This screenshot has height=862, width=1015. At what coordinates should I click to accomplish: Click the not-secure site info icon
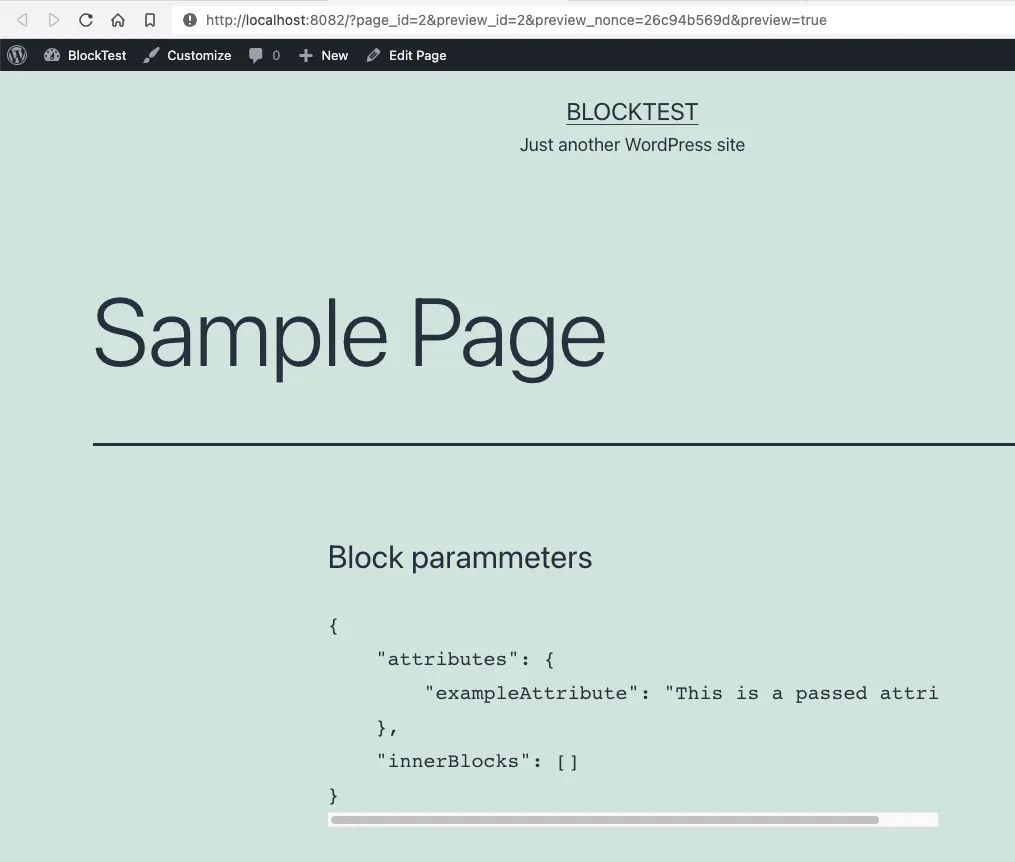[190, 20]
